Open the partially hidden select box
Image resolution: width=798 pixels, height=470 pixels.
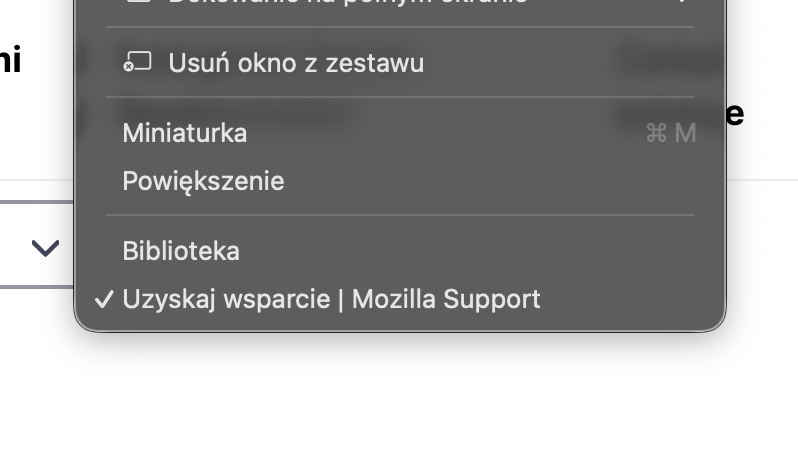[x=37, y=244]
